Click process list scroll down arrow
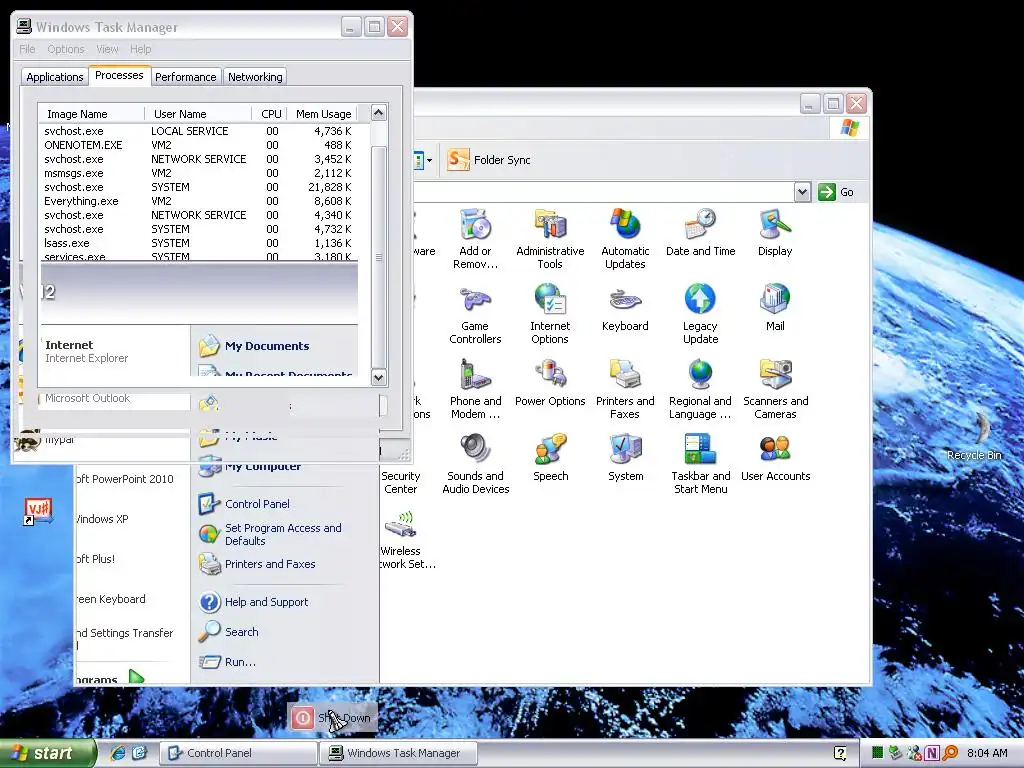The height and width of the screenshot is (768, 1024). click(379, 377)
